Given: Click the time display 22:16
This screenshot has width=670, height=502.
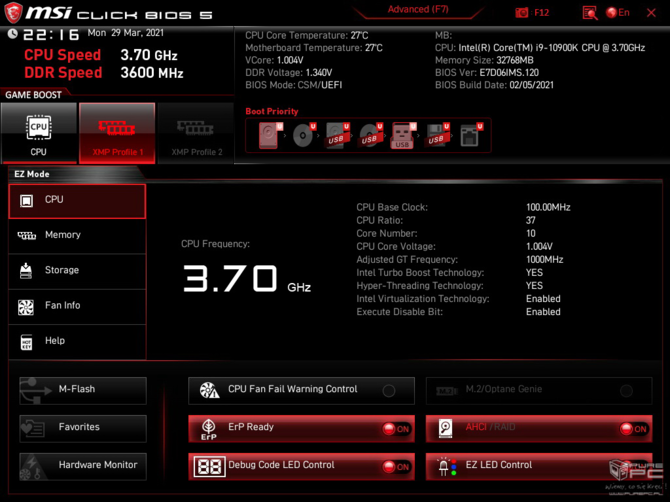Looking at the screenshot, I should click(51, 34).
